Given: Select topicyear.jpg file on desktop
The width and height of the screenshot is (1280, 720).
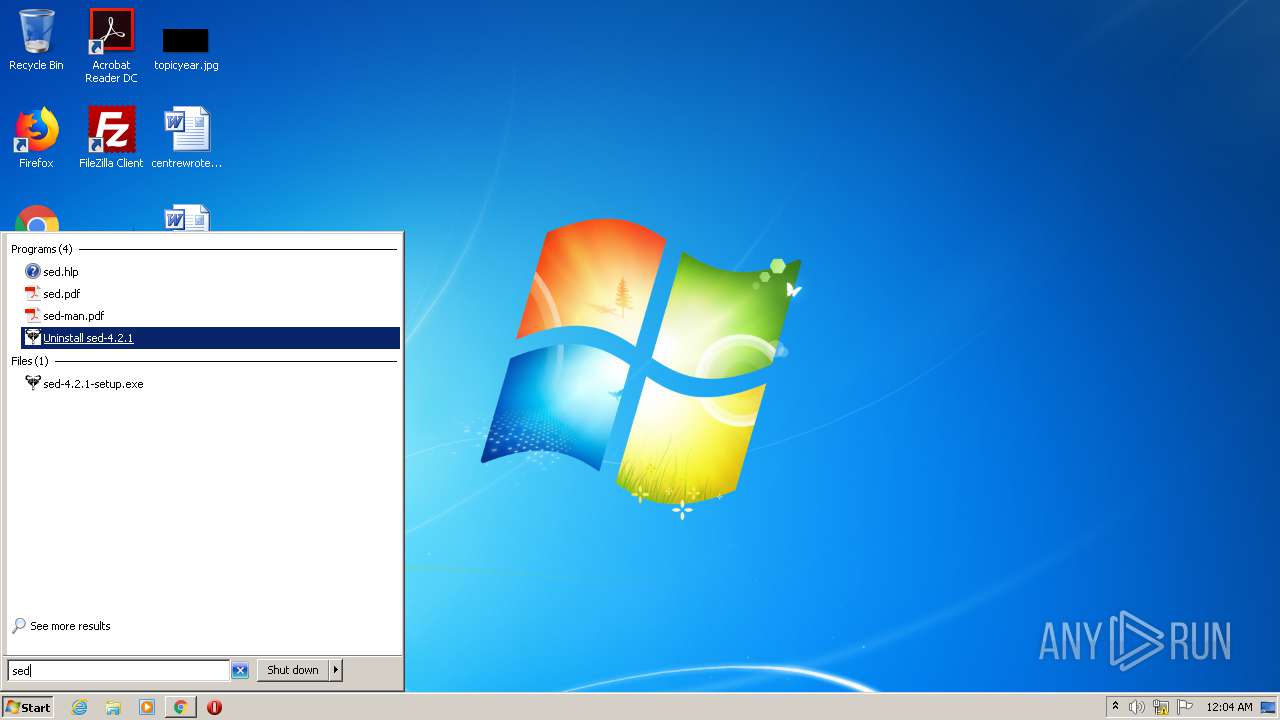Looking at the screenshot, I should click(186, 48).
